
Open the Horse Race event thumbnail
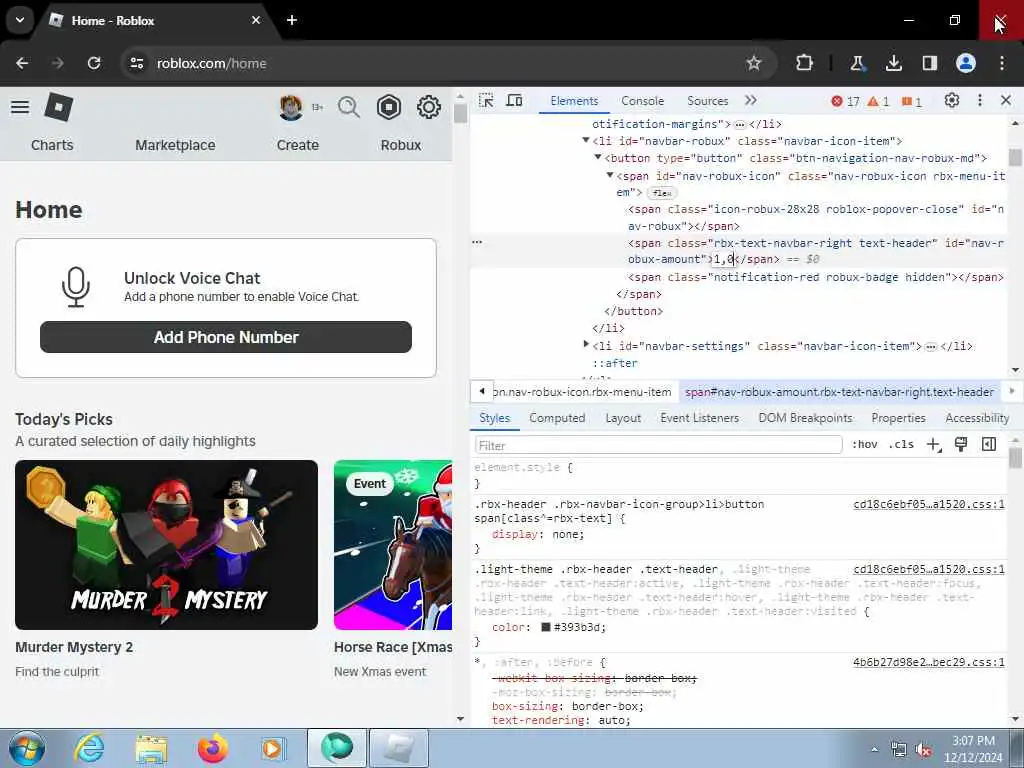pos(393,545)
